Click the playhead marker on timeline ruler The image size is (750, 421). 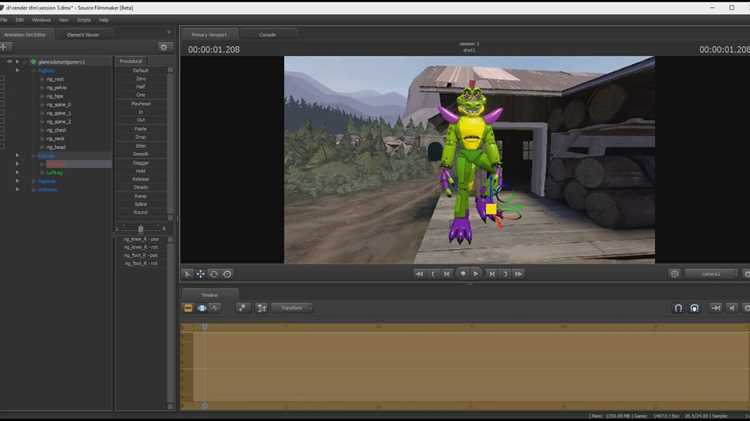(204, 327)
